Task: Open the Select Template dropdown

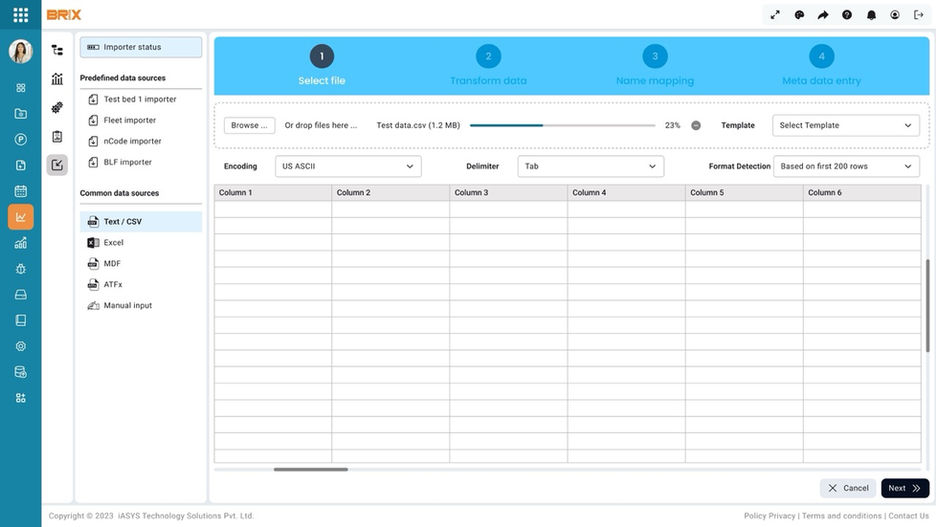Action: [845, 125]
